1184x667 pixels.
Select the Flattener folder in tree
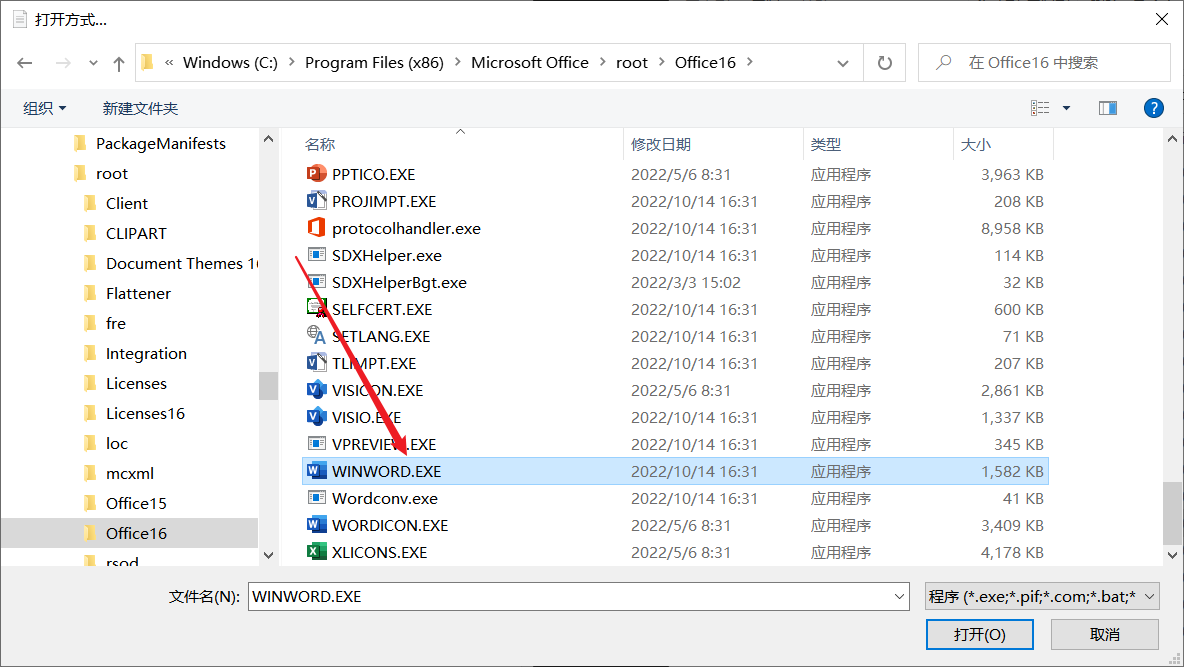click(138, 293)
